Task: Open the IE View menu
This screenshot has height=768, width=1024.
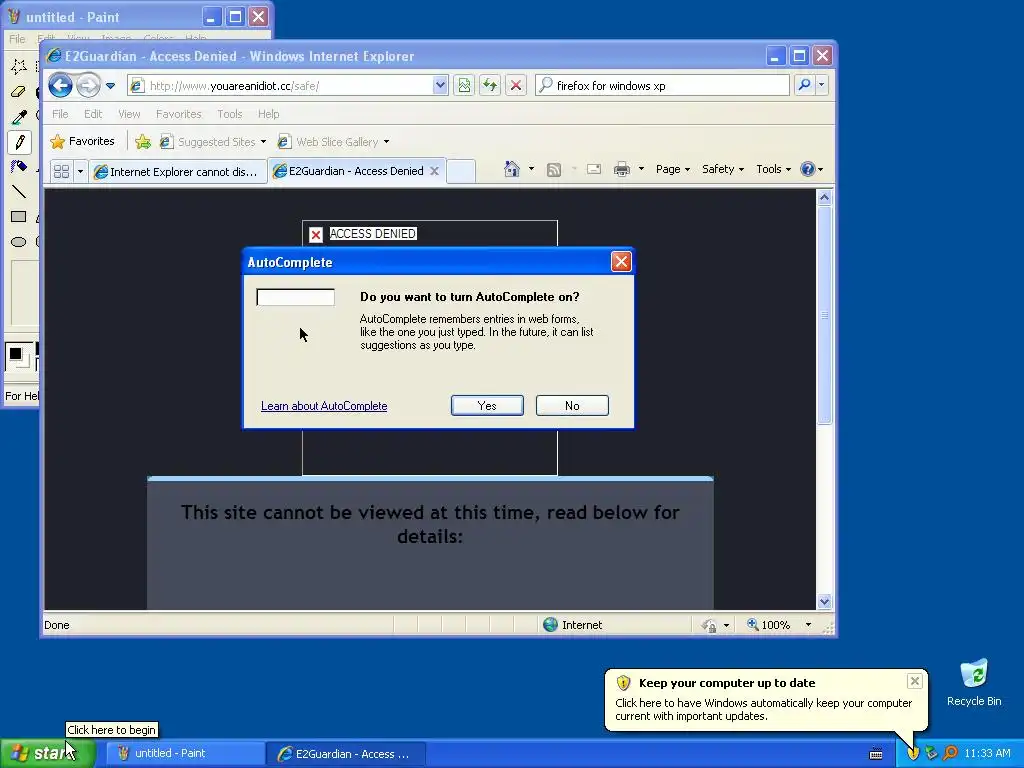Action: coord(129,114)
